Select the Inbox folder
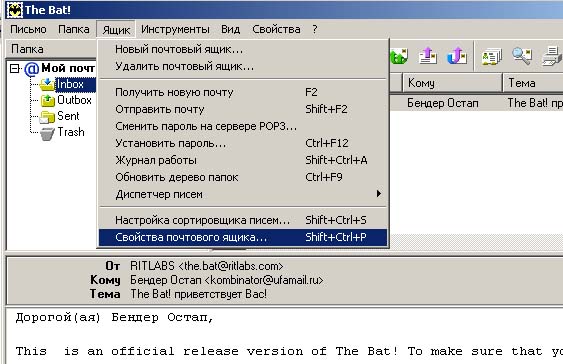This screenshot has height=364, width=563. coord(75,84)
